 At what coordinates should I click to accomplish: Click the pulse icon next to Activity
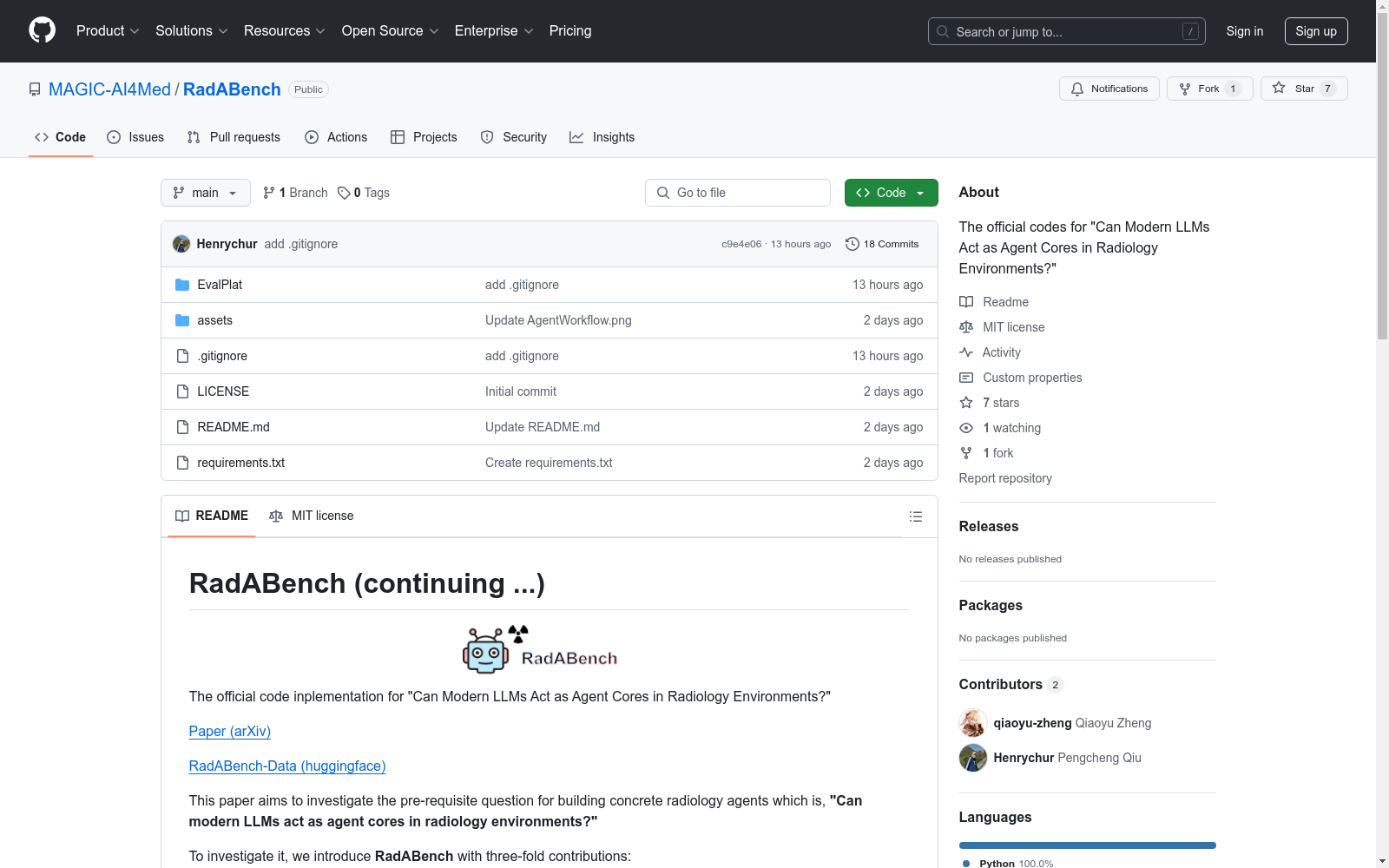[x=966, y=352]
